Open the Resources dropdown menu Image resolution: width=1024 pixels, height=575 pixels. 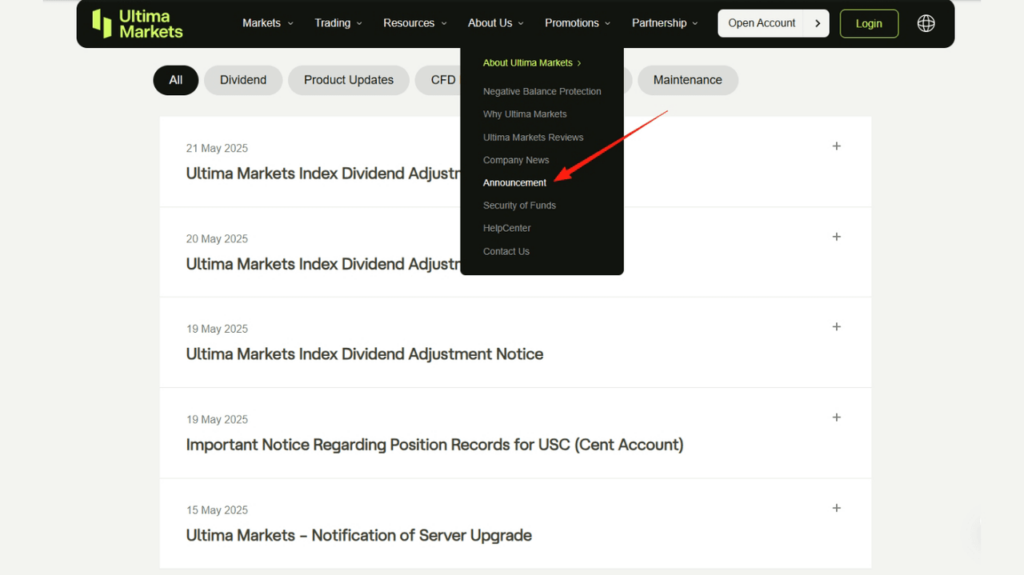point(415,23)
